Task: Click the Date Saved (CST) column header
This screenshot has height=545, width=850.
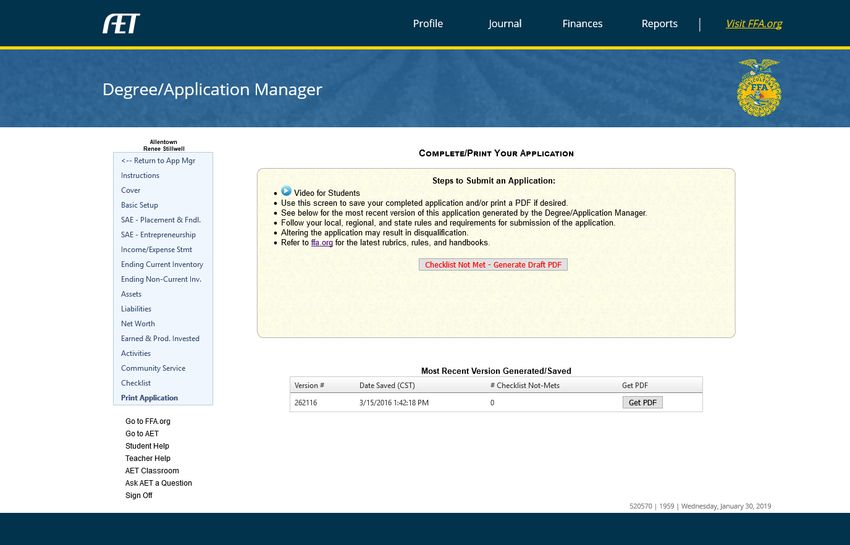Action: pos(387,385)
